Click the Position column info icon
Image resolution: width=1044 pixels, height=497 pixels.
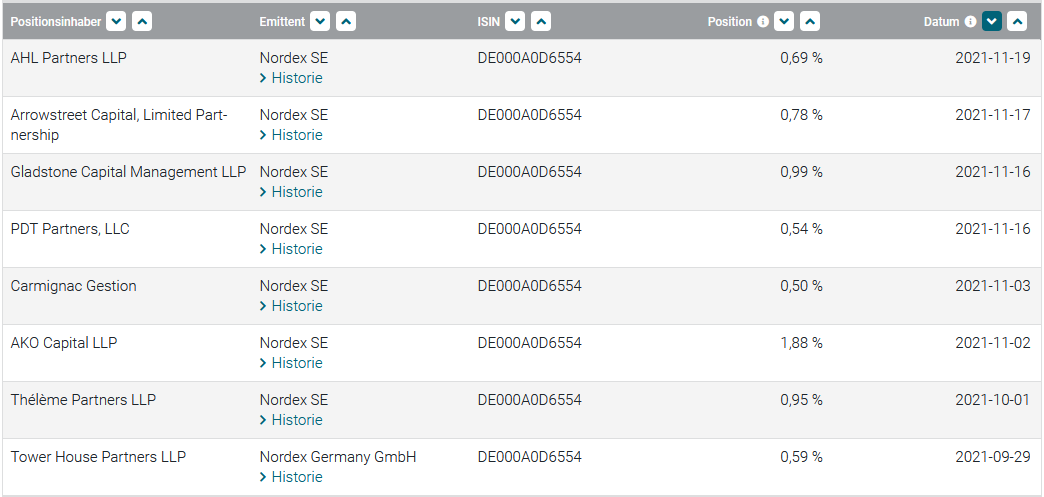[x=763, y=21]
